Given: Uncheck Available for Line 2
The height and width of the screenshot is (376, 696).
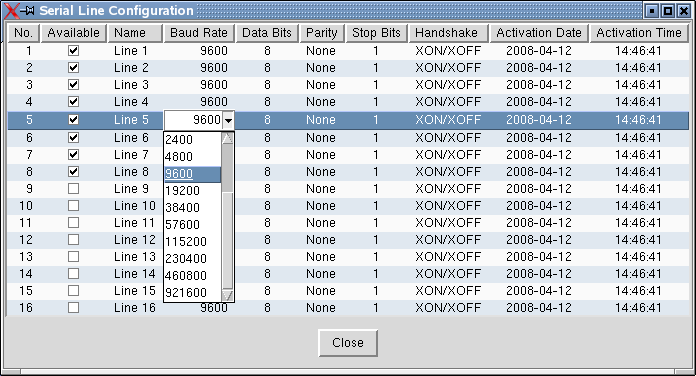Looking at the screenshot, I should pyautogui.click(x=73, y=67).
